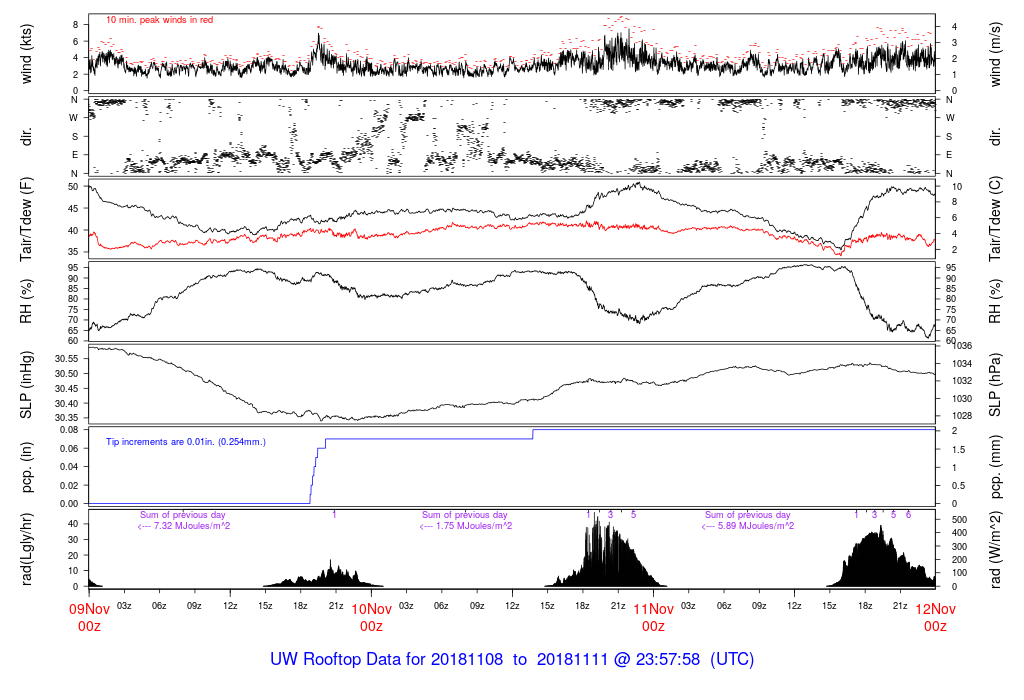Viewport: 1024px width, 700px height.
Task: Click the "pcp. (in)" axis label
Action: click(26, 468)
